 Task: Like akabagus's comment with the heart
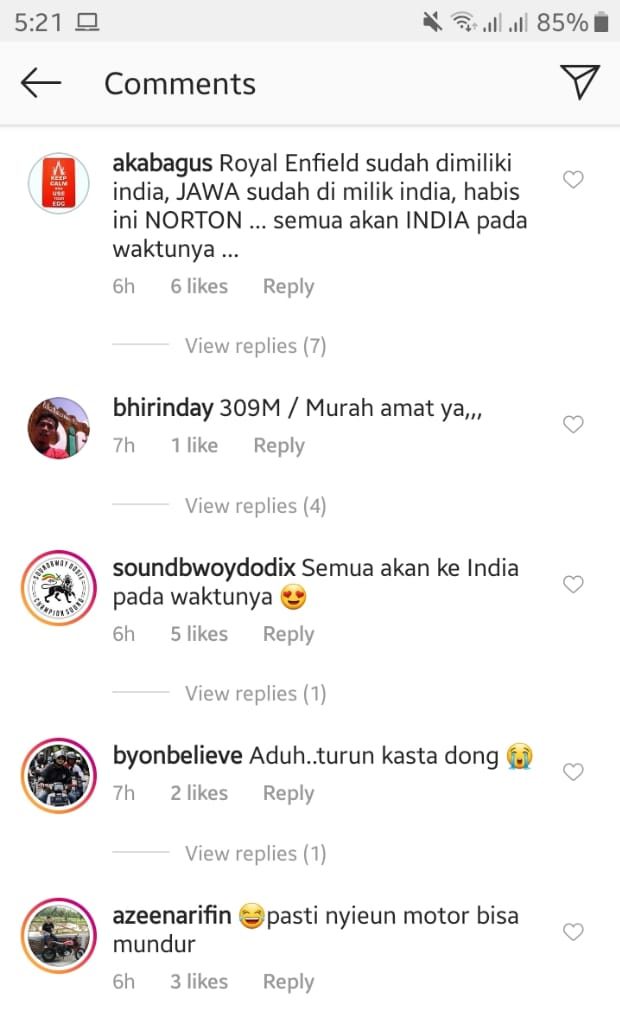[x=573, y=179]
